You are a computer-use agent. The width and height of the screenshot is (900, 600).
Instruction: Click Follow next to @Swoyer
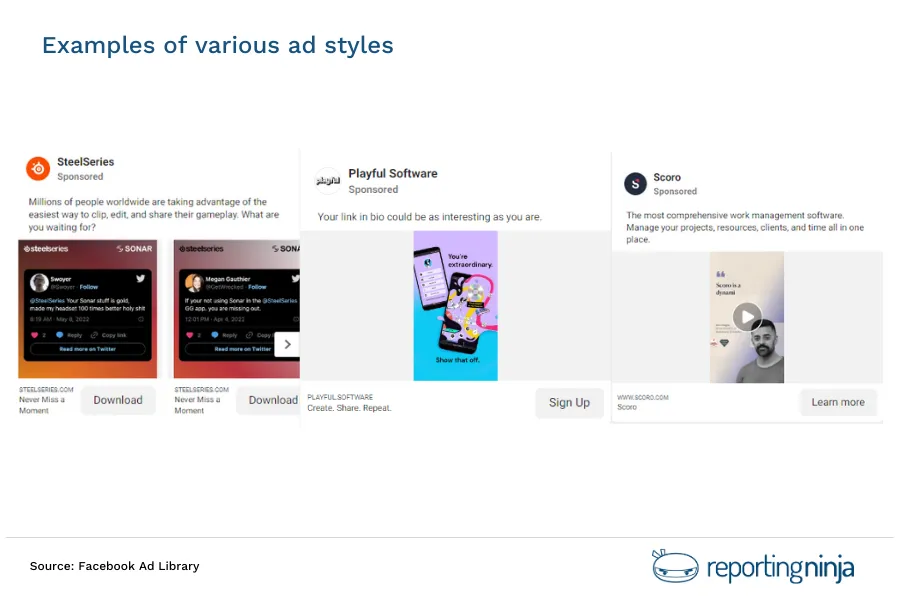[x=87, y=289]
